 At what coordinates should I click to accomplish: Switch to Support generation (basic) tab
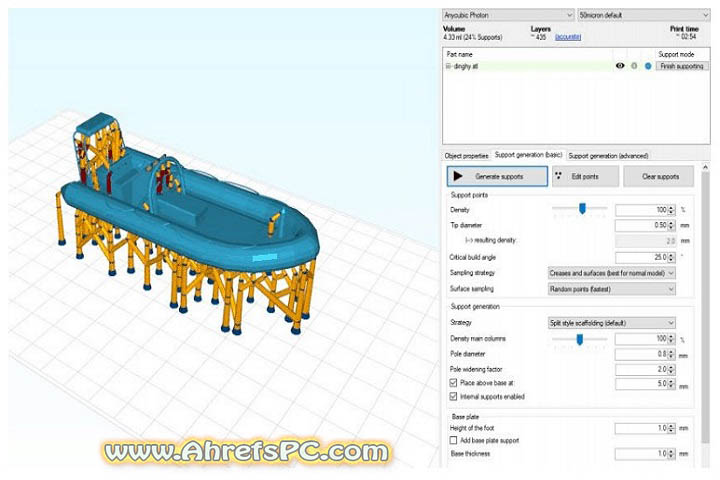[528, 155]
